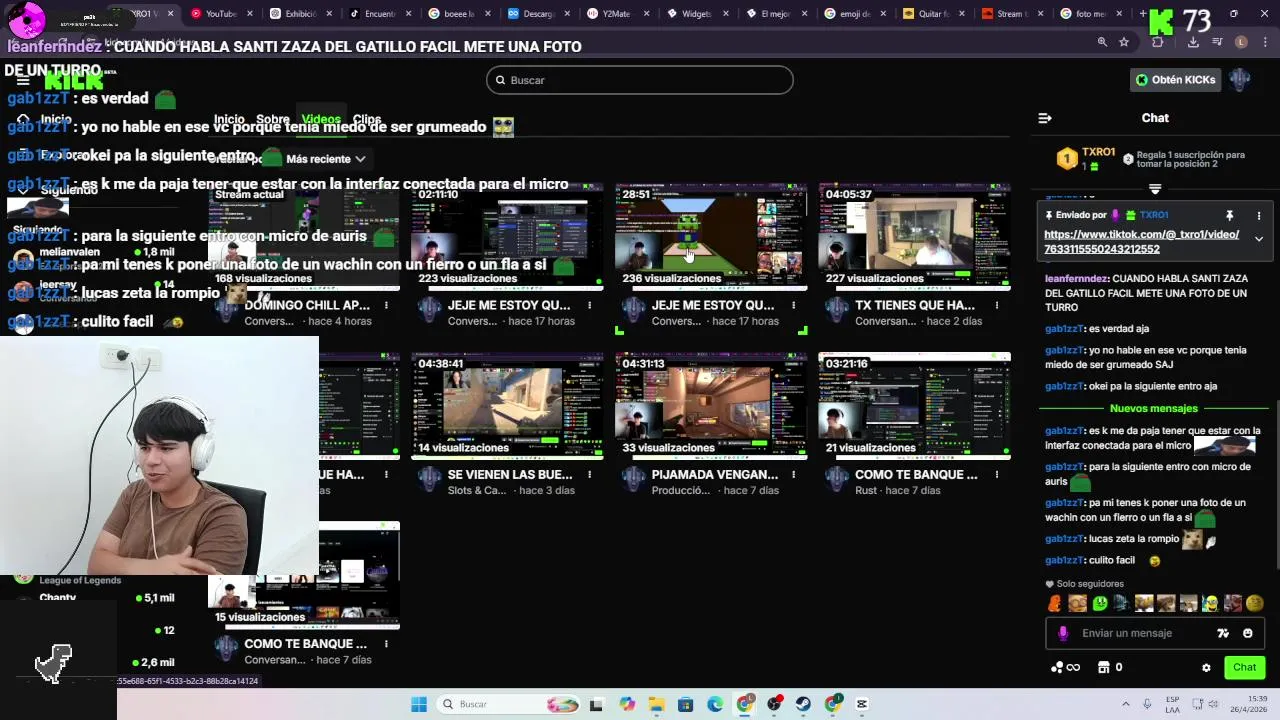Click the purple microphone badge in chat input
Image resolution: width=1280 pixels, height=720 pixels.
[1063, 633]
